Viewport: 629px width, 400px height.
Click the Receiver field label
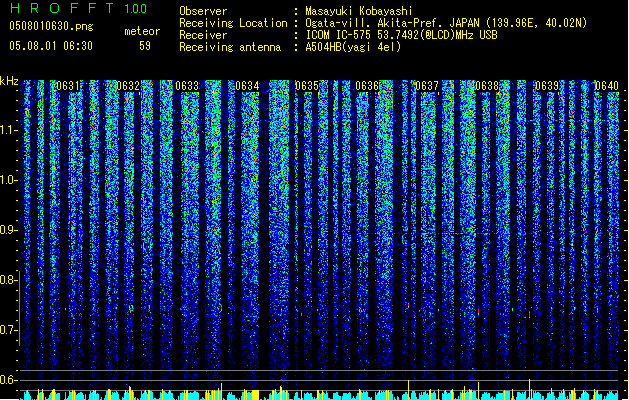(x=203, y=35)
